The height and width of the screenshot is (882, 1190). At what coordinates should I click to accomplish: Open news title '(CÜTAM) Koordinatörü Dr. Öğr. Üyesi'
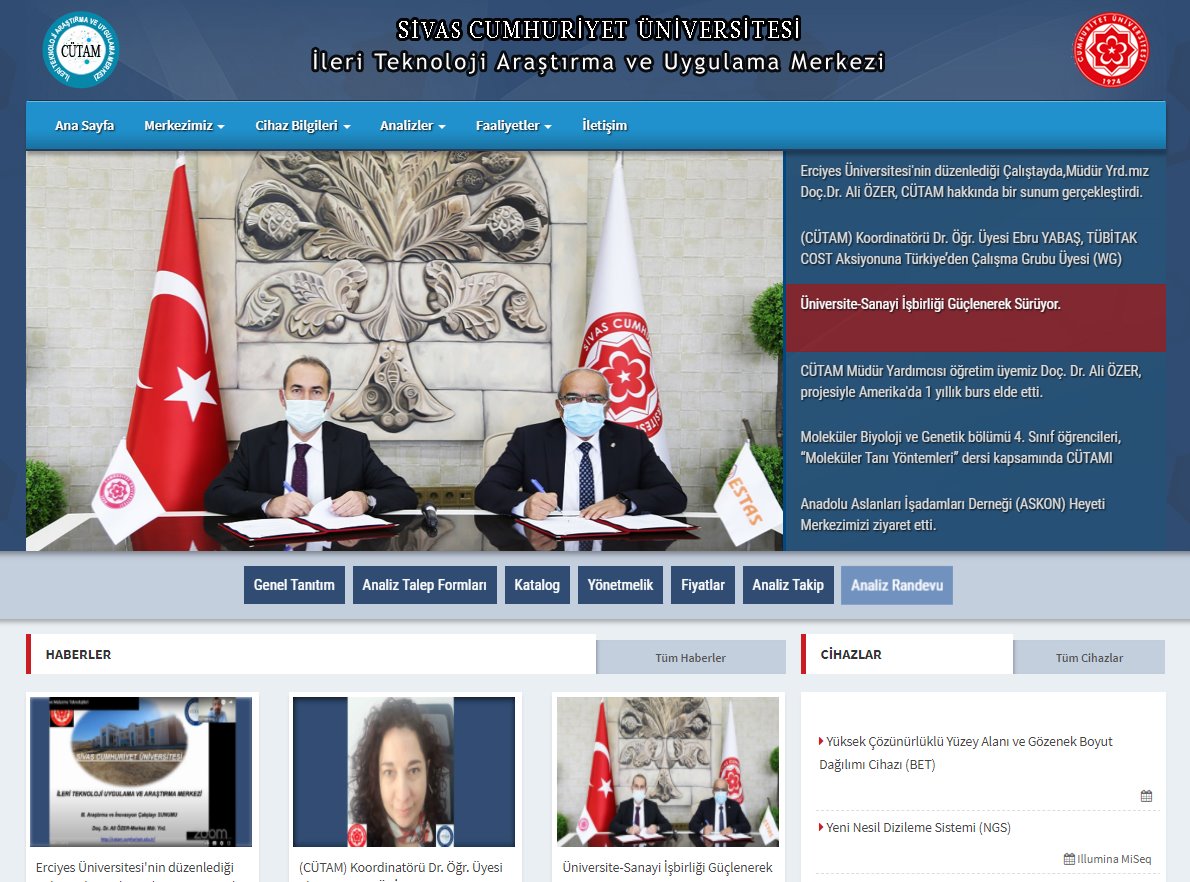pos(401,868)
